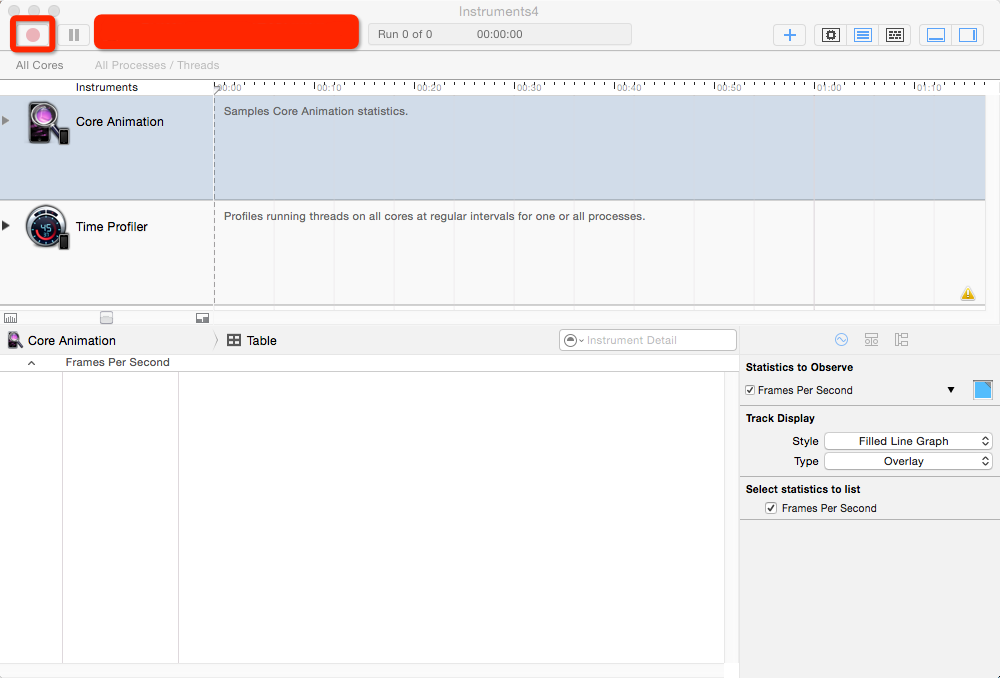
Task: Click the track height handle below Instruments list
Action: 107,318
